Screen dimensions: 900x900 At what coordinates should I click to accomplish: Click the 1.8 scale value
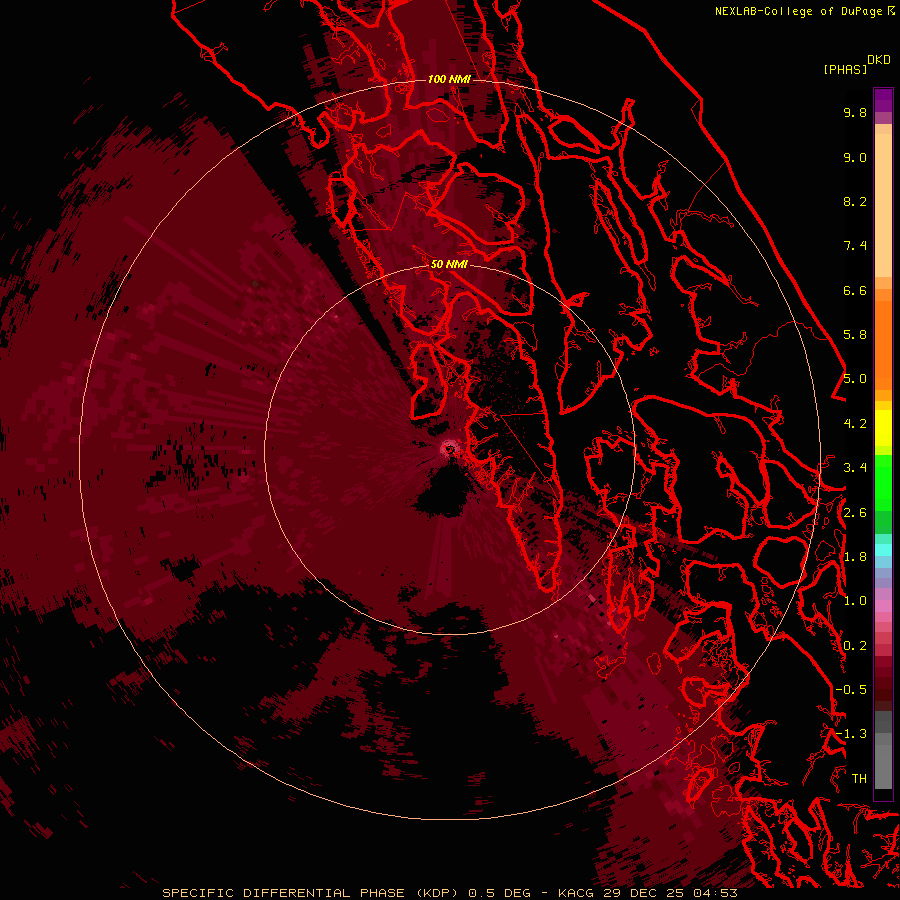click(x=855, y=557)
